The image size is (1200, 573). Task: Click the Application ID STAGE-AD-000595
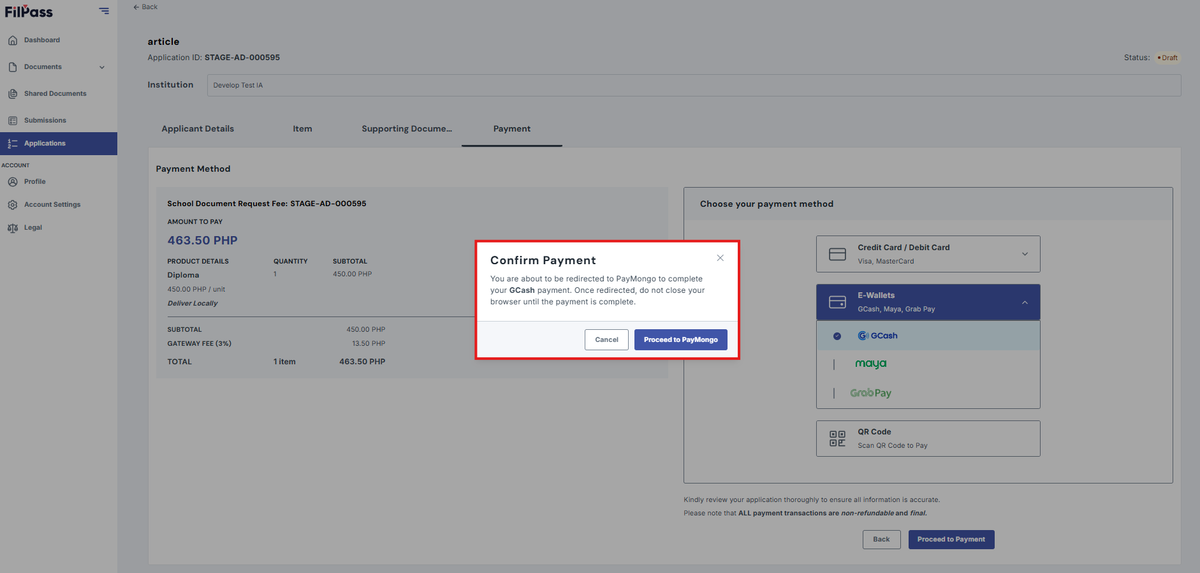tap(242, 58)
